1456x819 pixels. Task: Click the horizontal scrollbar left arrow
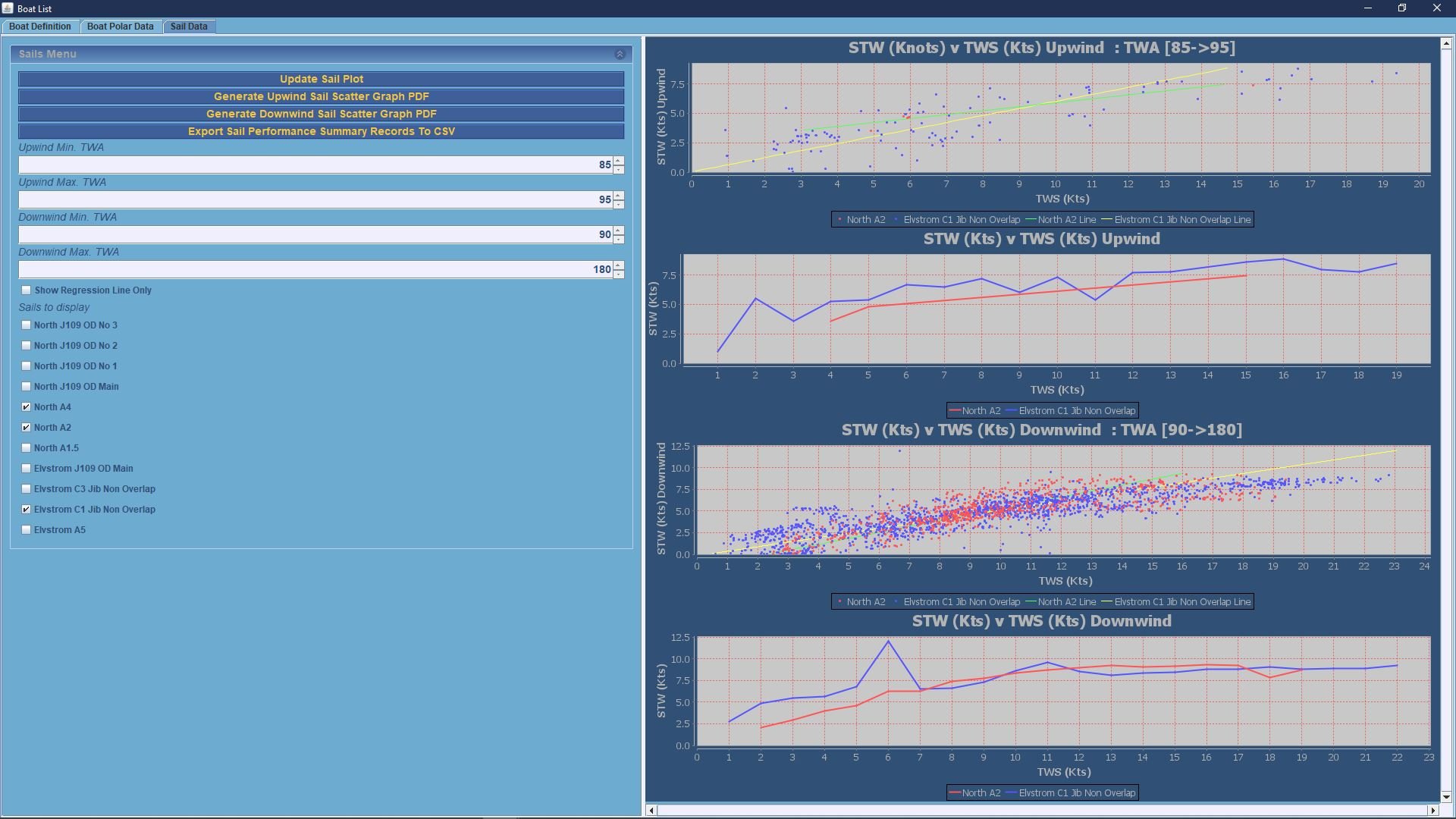(651, 811)
